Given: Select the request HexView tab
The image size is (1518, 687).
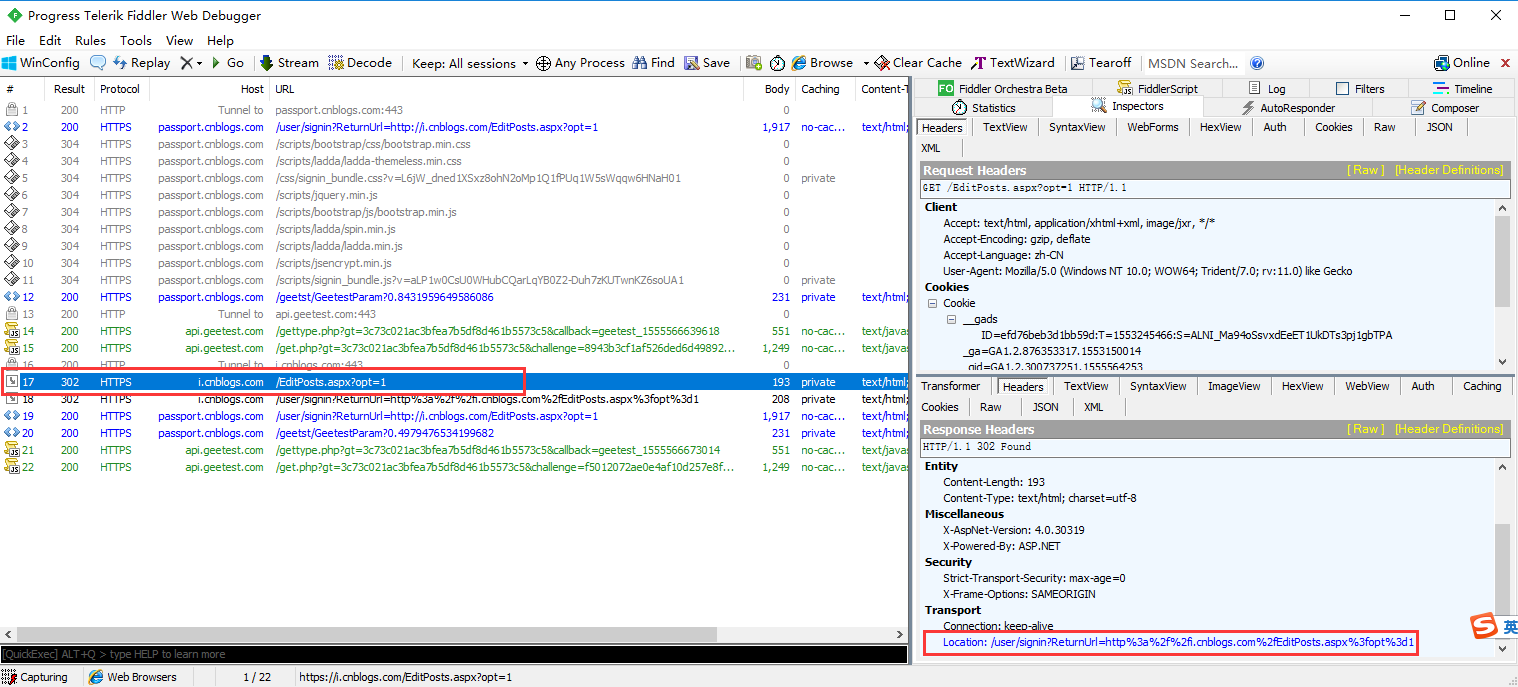Looking at the screenshot, I should [1220, 127].
